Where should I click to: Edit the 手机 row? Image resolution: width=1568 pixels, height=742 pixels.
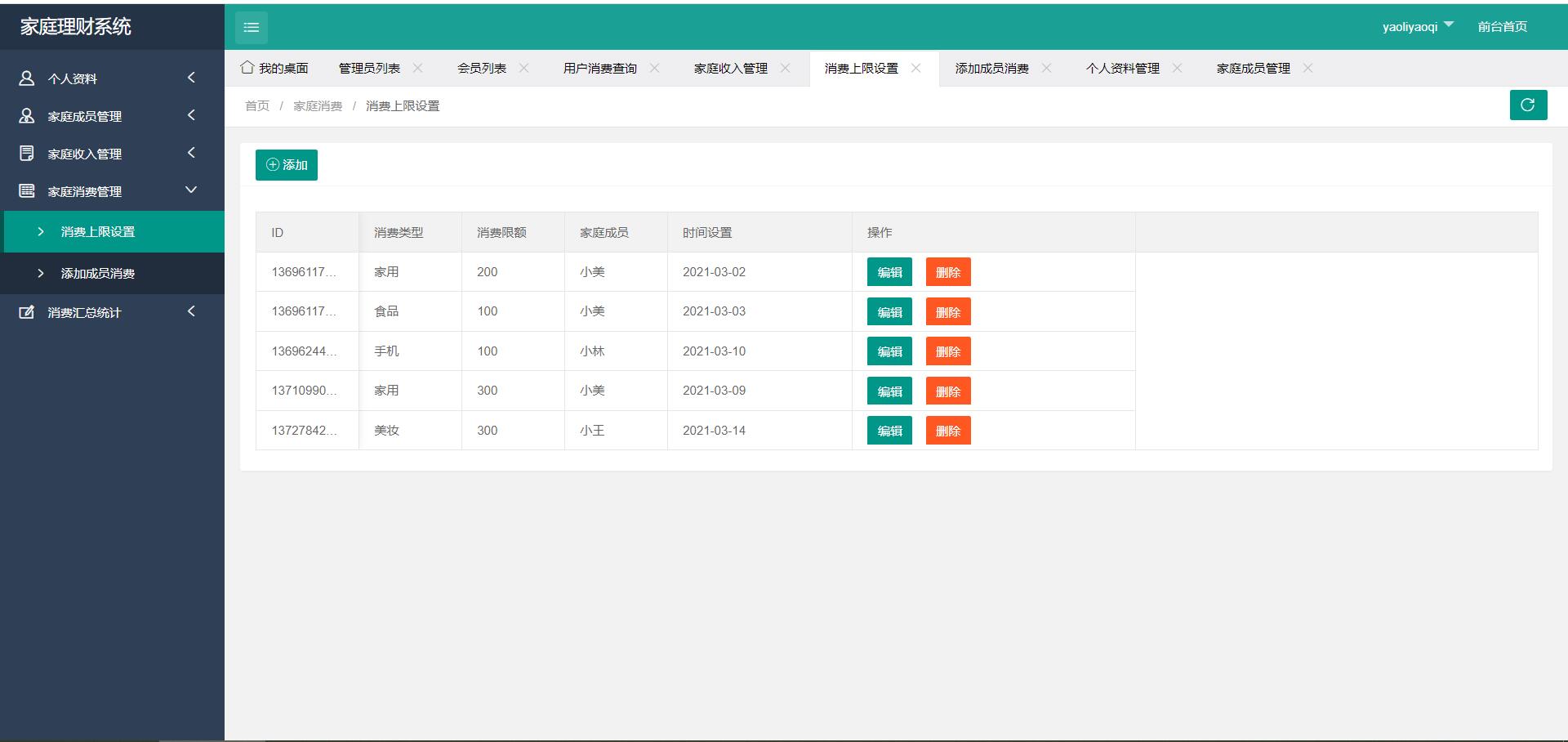point(889,351)
